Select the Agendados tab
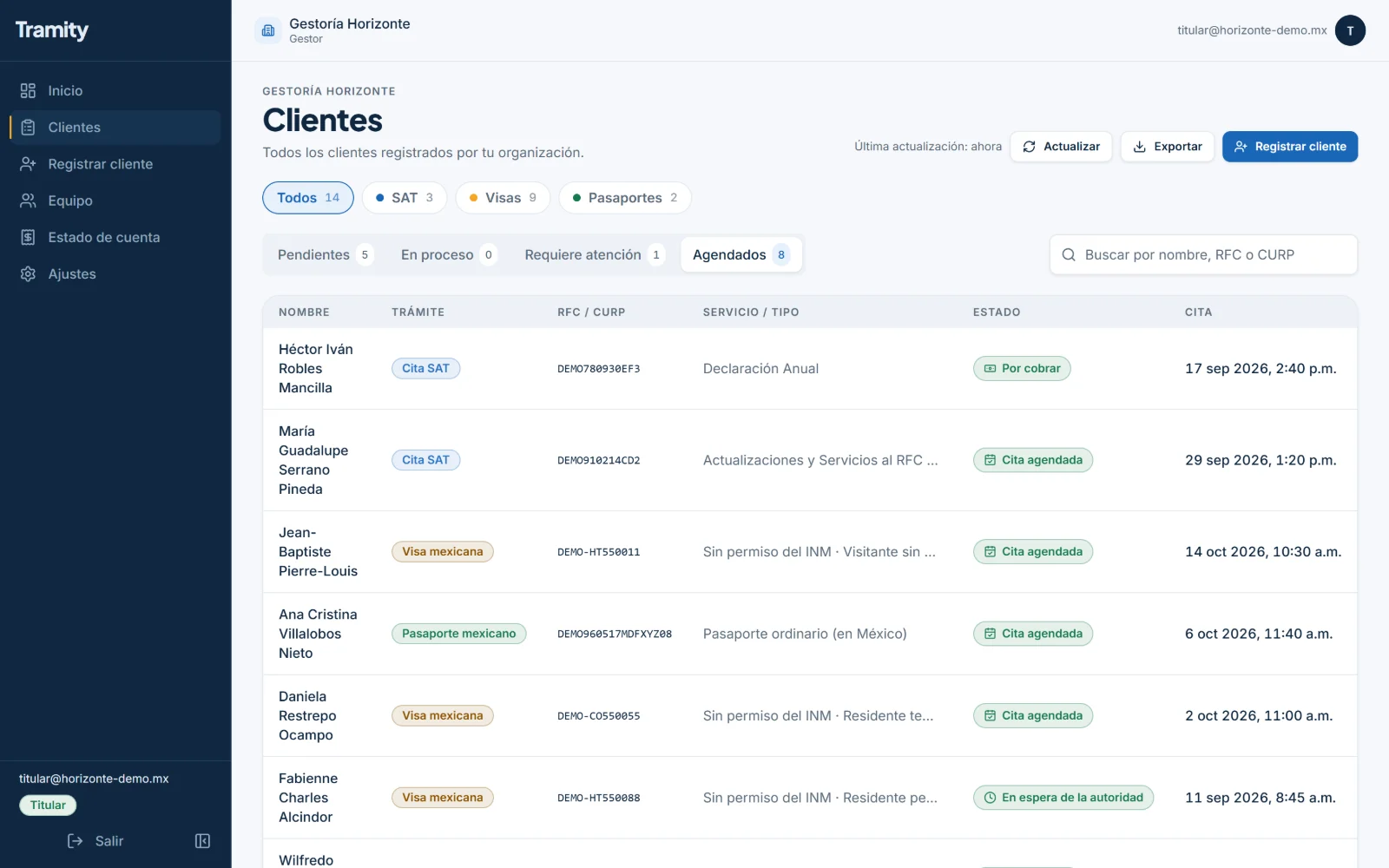This screenshot has width=1389, height=868. click(x=741, y=254)
